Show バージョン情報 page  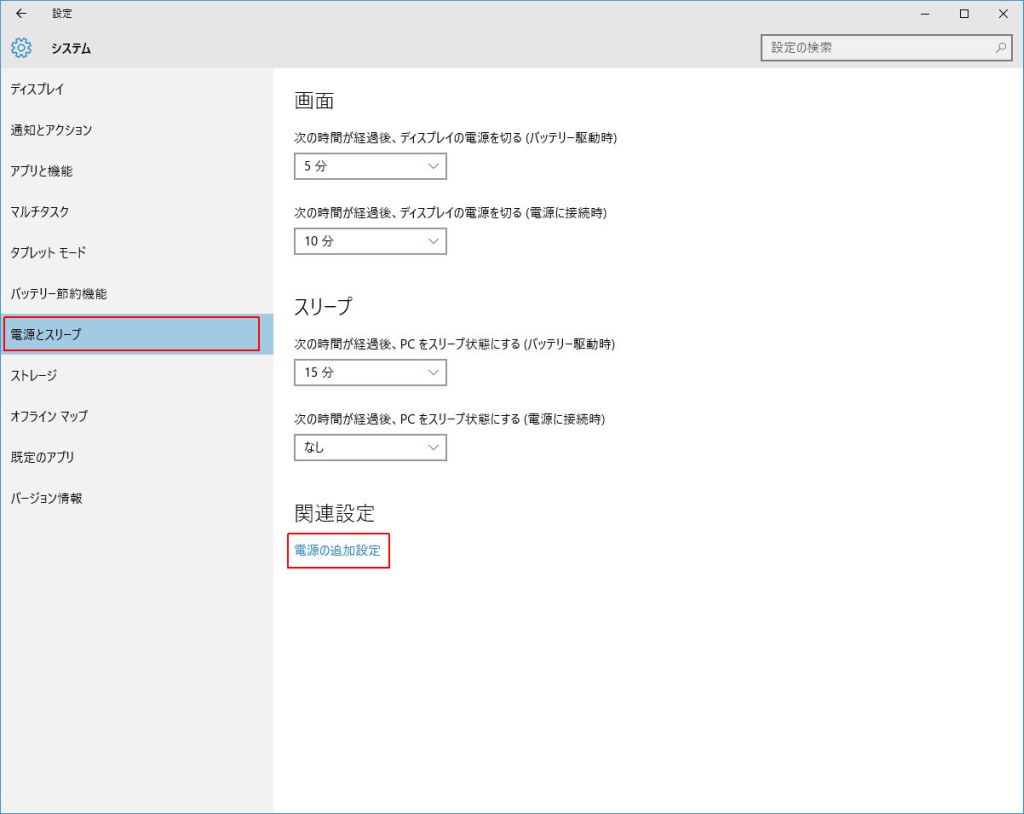point(46,498)
